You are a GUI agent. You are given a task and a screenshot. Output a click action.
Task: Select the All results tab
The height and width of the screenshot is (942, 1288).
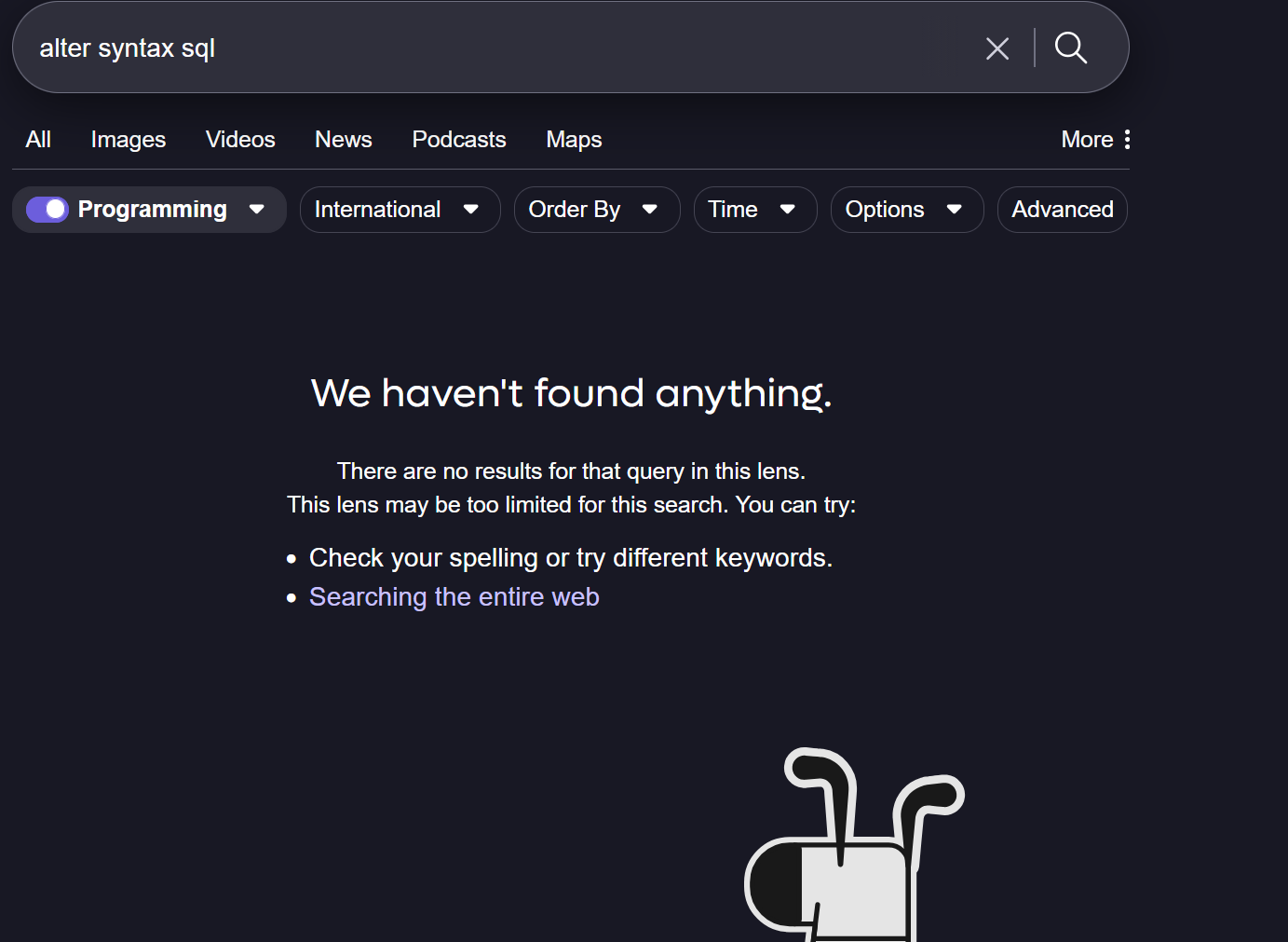click(x=38, y=140)
